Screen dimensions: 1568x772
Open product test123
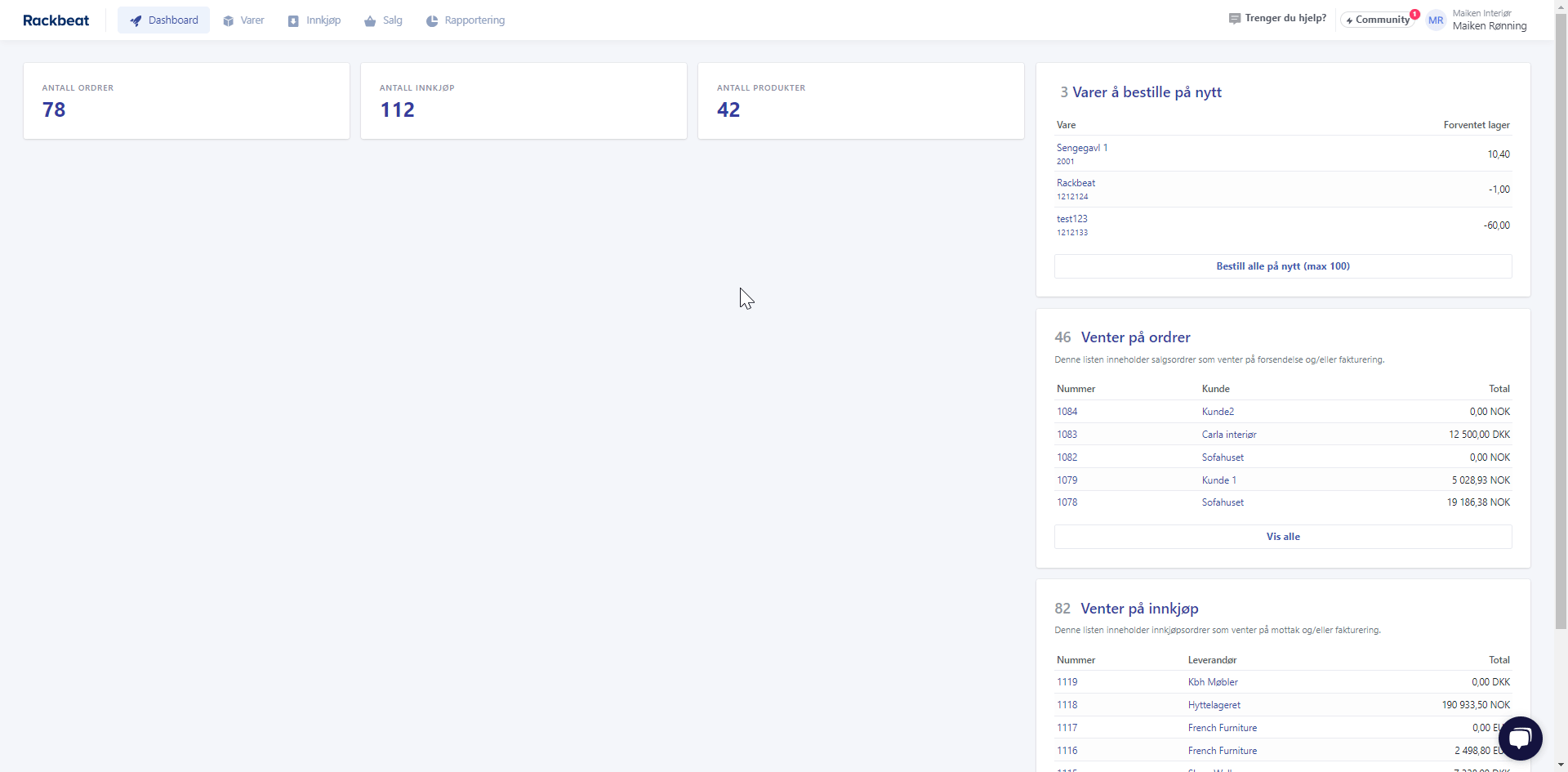(1071, 218)
